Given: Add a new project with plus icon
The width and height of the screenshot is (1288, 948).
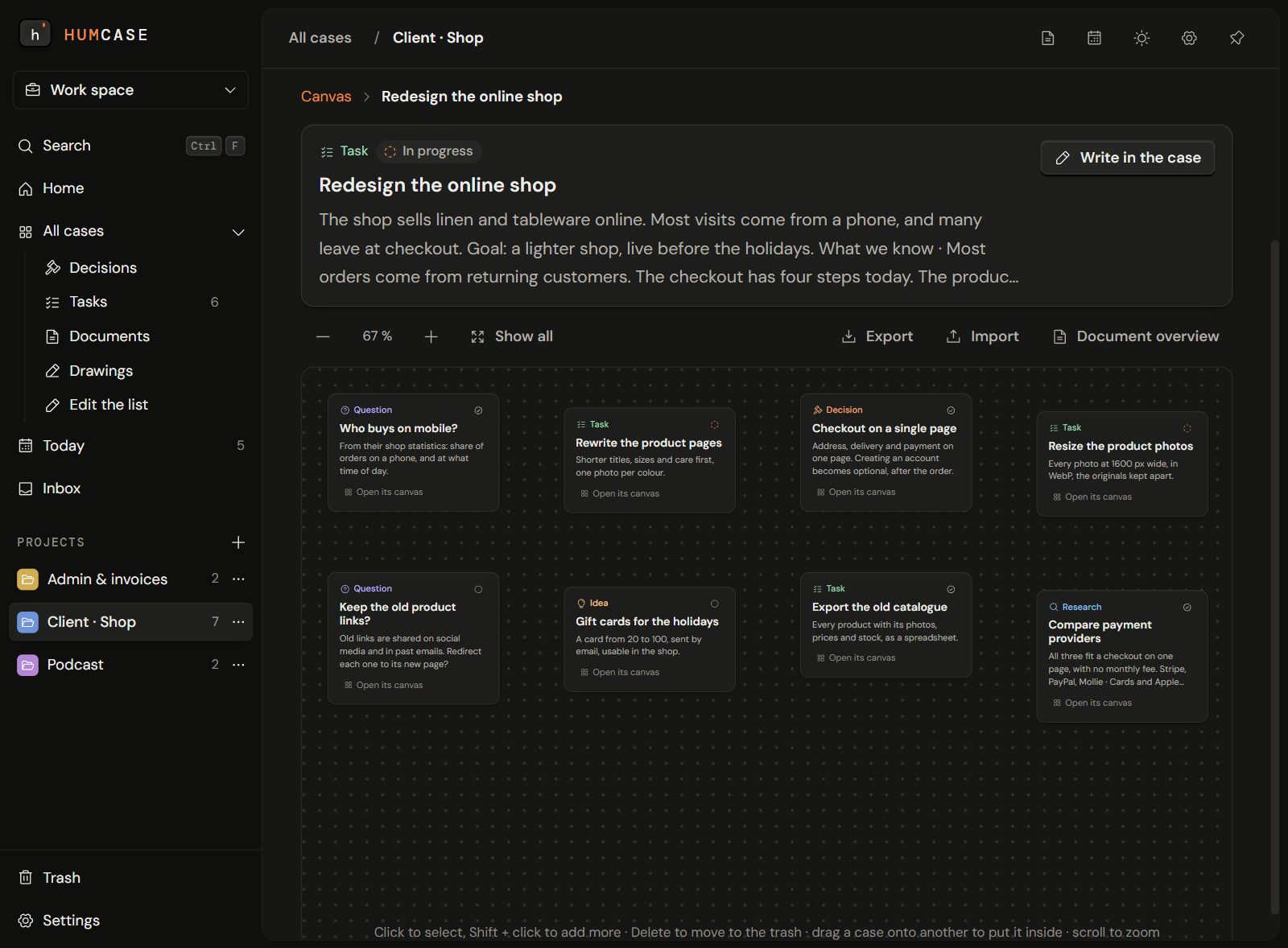Looking at the screenshot, I should pos(238,542).
